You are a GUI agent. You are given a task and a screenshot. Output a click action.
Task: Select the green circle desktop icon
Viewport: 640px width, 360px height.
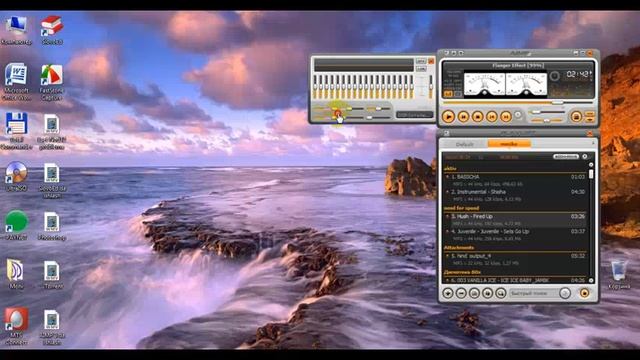pyautogui.click(x=16, y=225)
